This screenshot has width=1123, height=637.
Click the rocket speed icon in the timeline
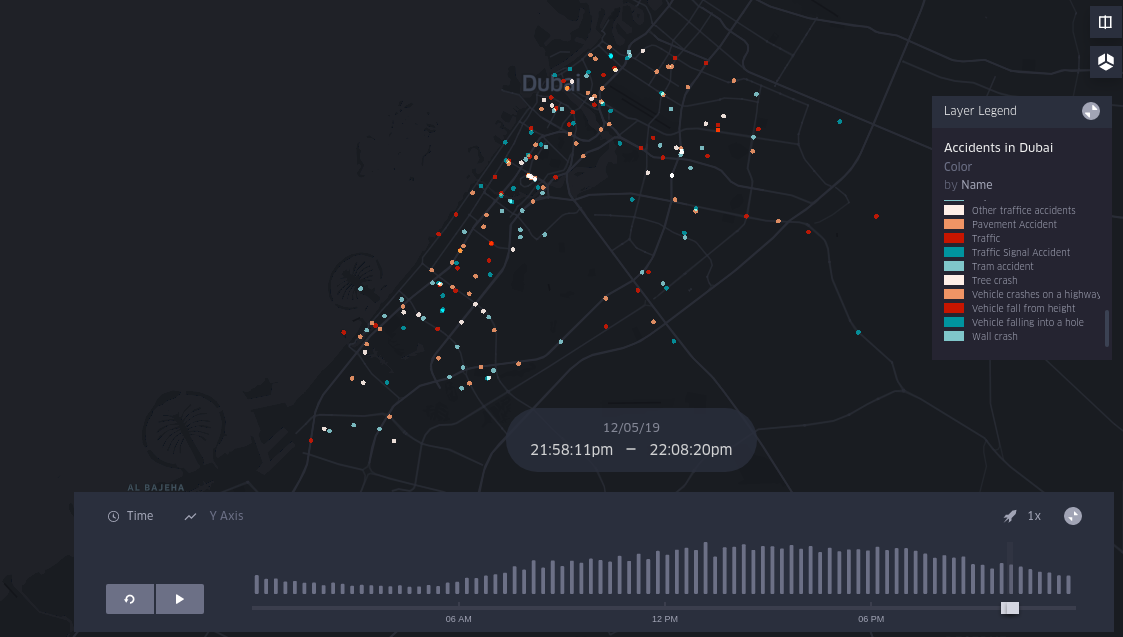click(1010, 515)
